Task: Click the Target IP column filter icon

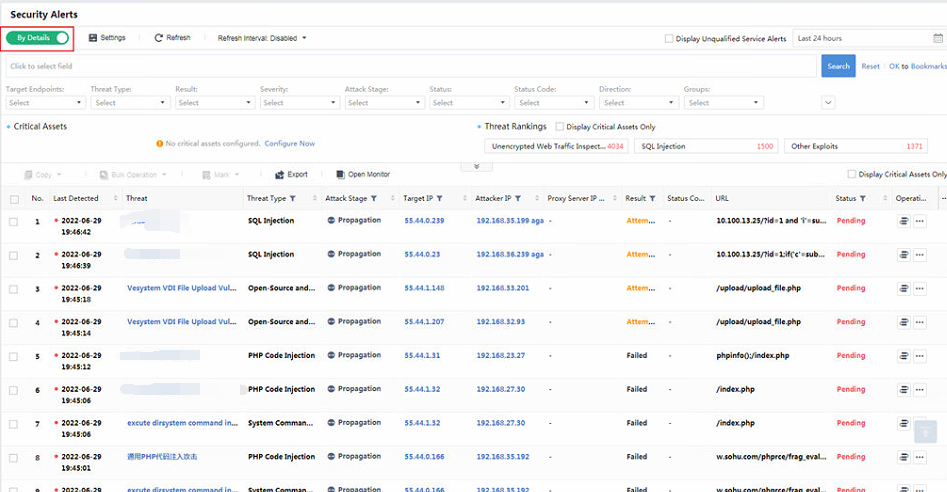Action: (439, 199)
